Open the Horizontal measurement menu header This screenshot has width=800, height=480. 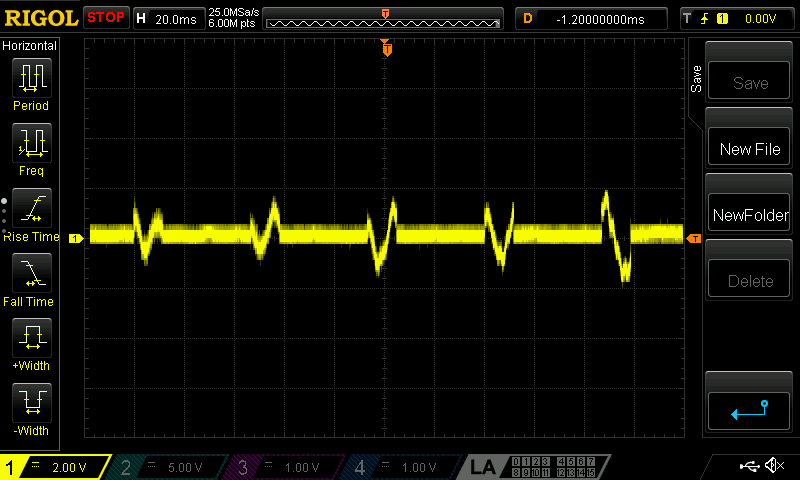pos(30,46)
